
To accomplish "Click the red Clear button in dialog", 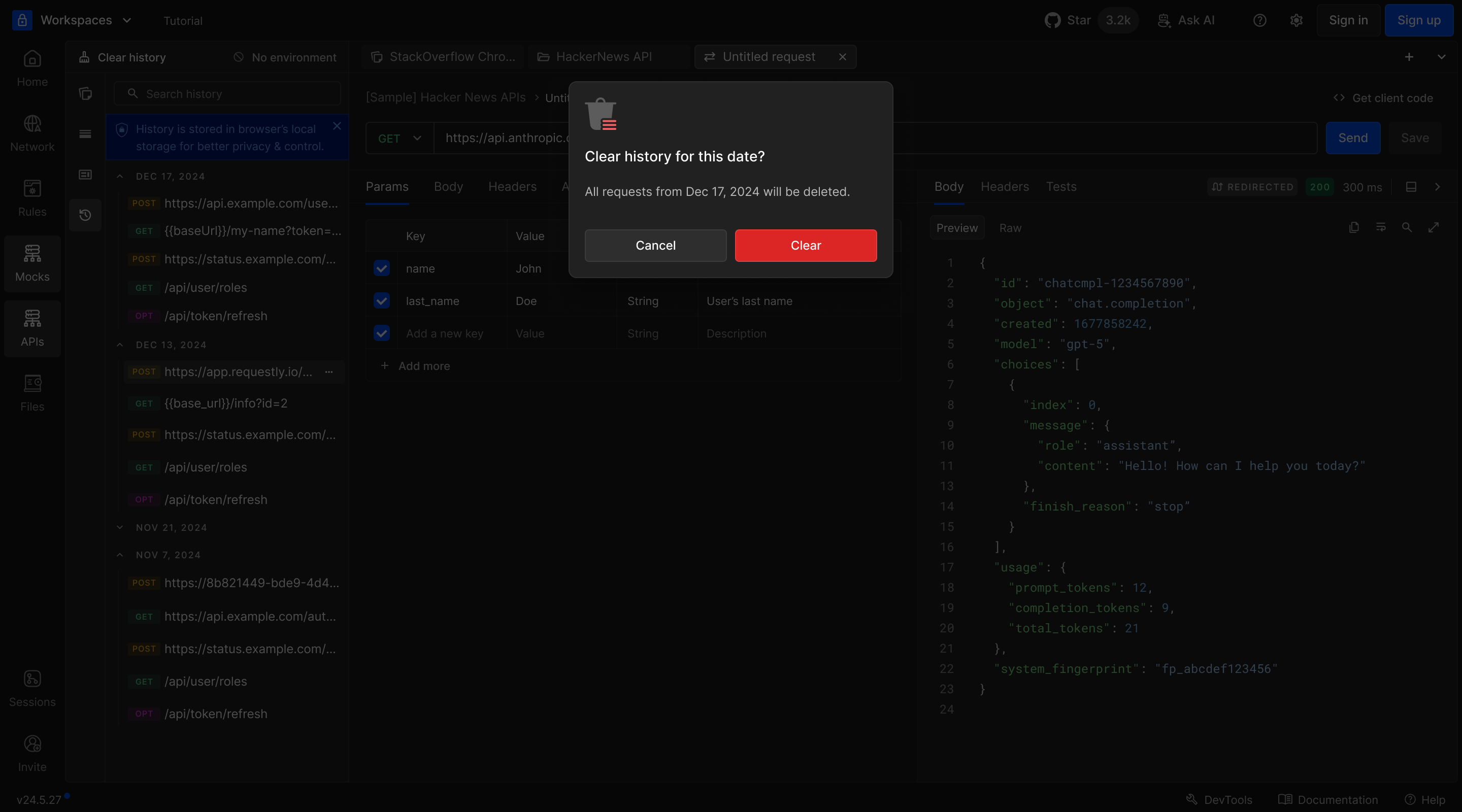I will (805, 245).
